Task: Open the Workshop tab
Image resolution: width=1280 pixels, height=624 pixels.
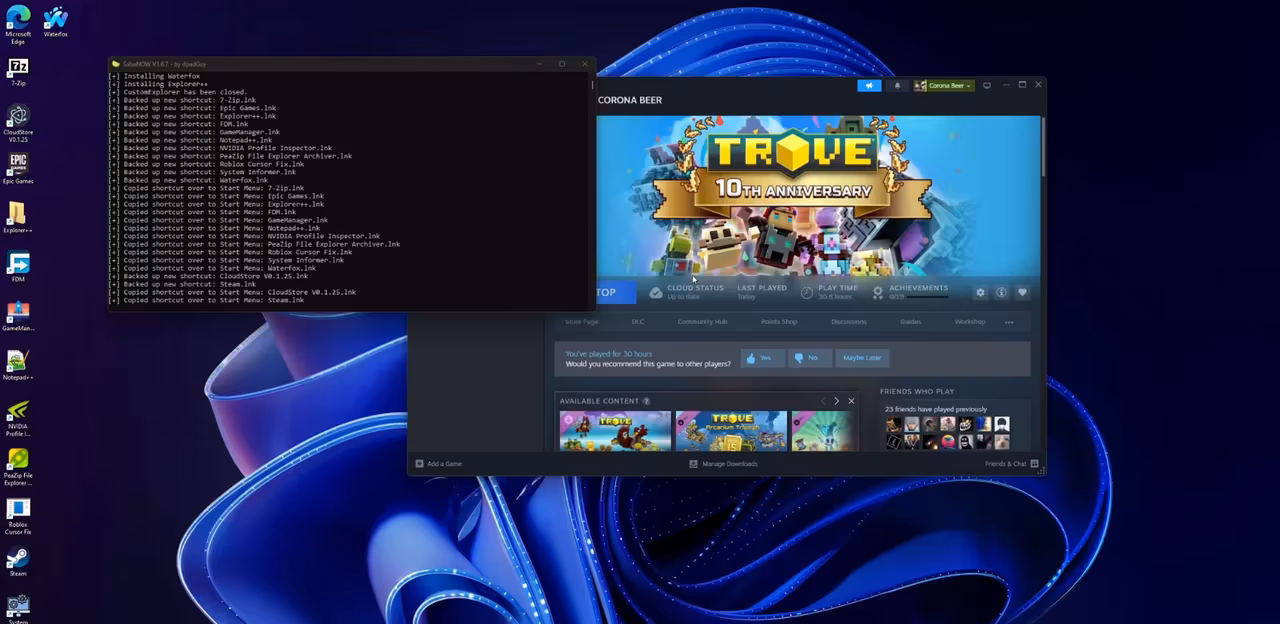Action: pos(970,322)
